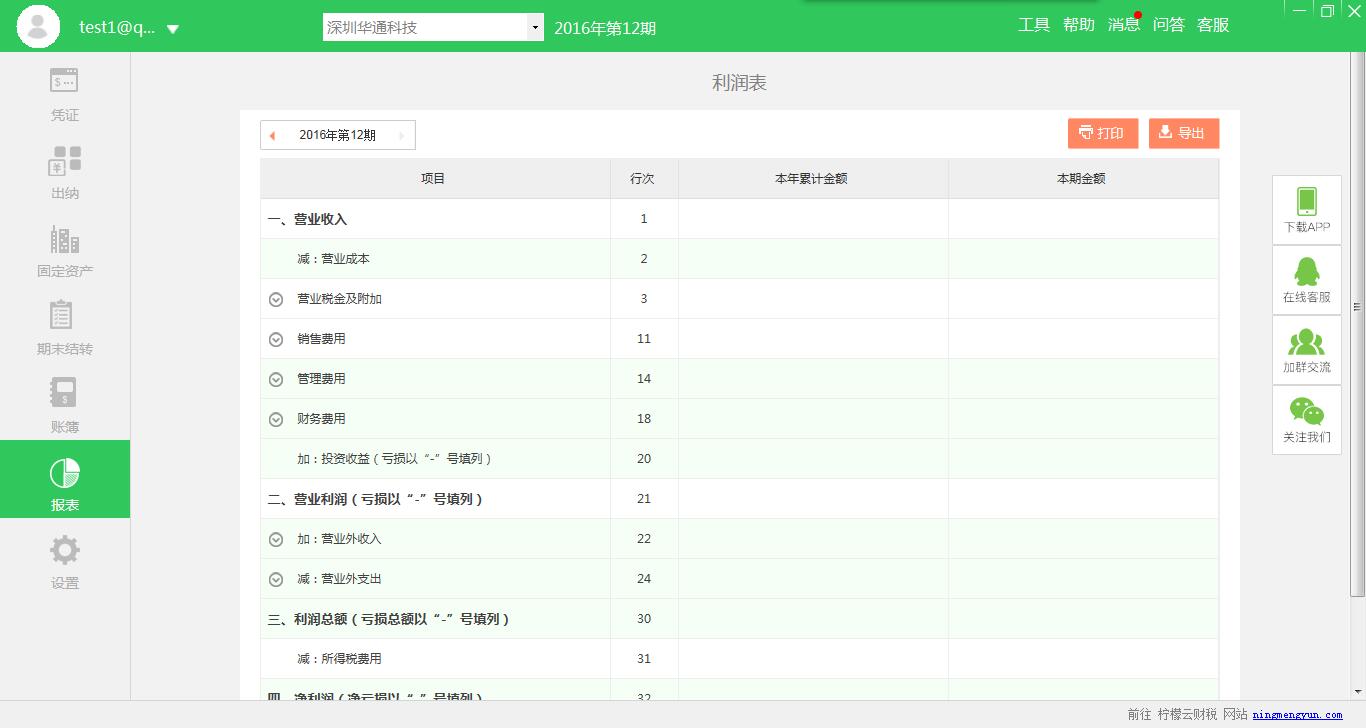Screen dimensions: 1366x728
Task: Click the 下载APP phone icon
Action: [x=1306, y=201]
